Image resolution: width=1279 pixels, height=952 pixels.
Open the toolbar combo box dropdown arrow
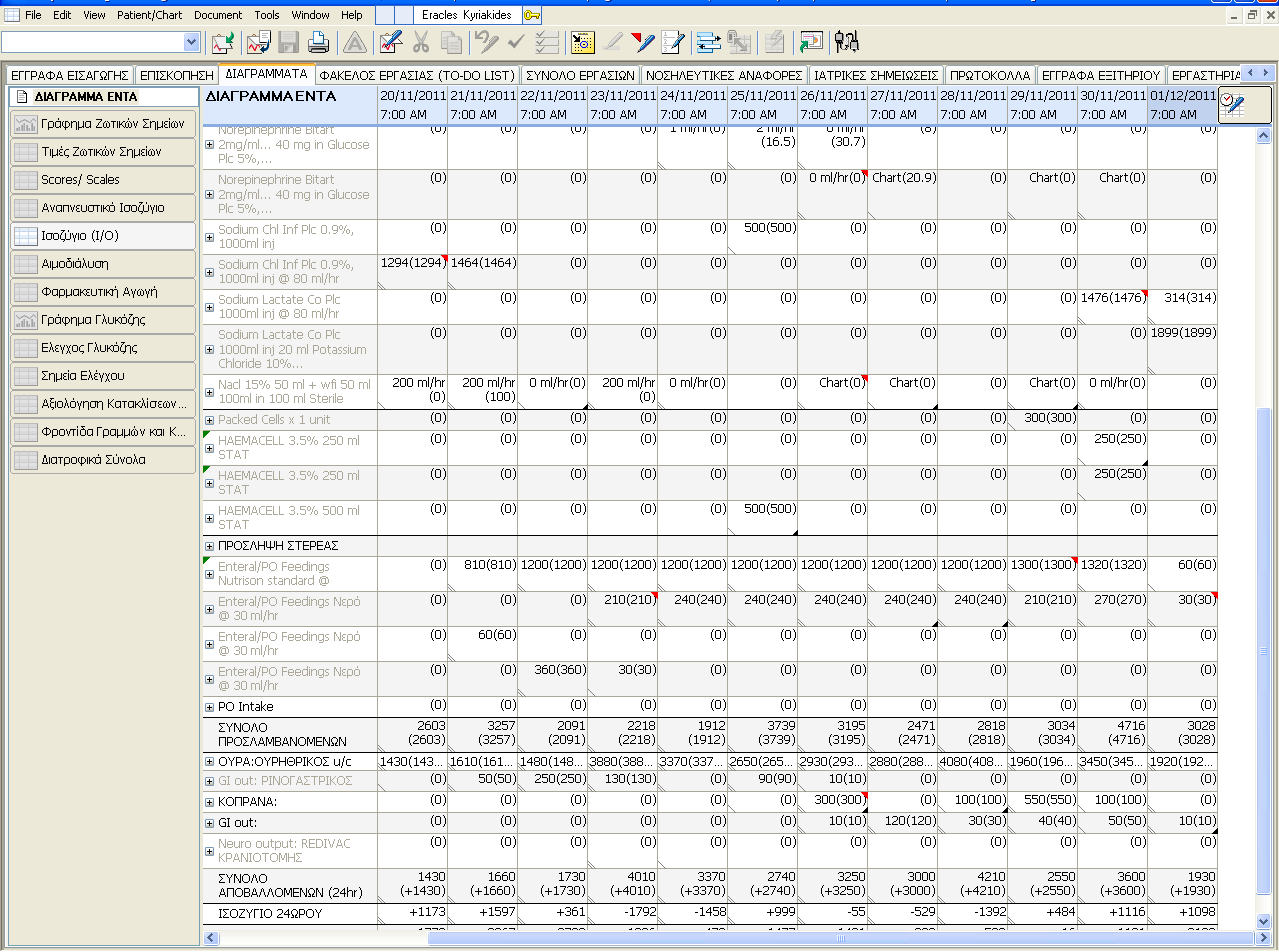tap(192, 42)
